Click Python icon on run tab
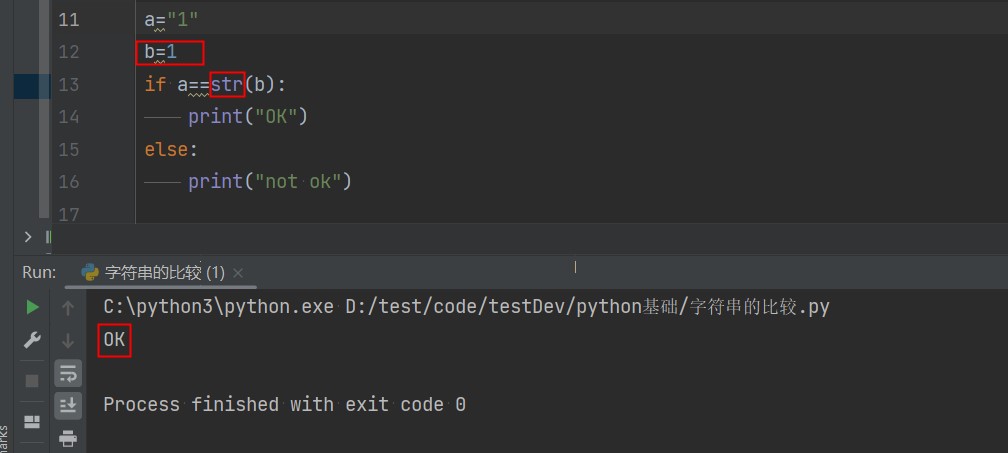Viewport: 1008px width, 453px height. point(90,272)
